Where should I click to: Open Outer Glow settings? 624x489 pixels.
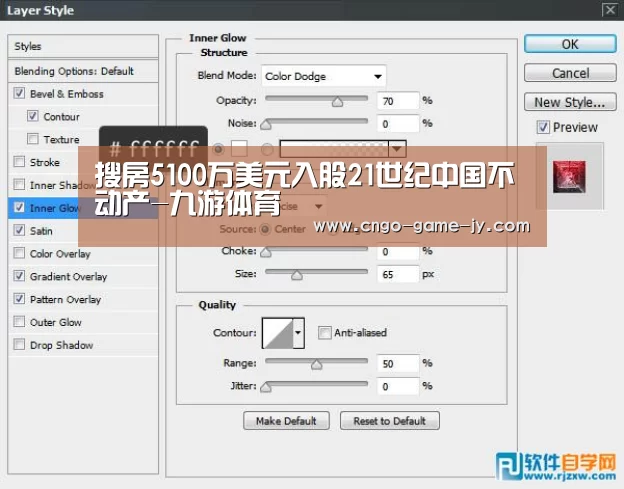coord(56,322)
